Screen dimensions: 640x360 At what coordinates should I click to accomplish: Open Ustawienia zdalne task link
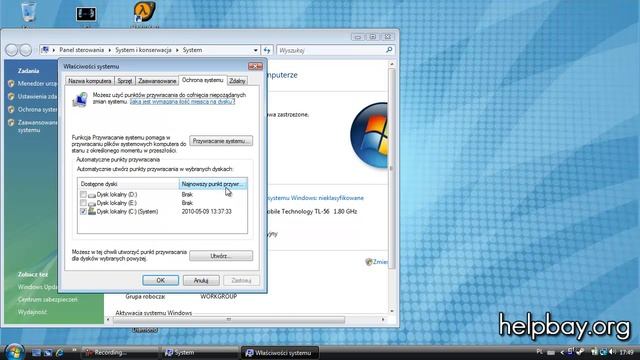(x=37, y=96)
